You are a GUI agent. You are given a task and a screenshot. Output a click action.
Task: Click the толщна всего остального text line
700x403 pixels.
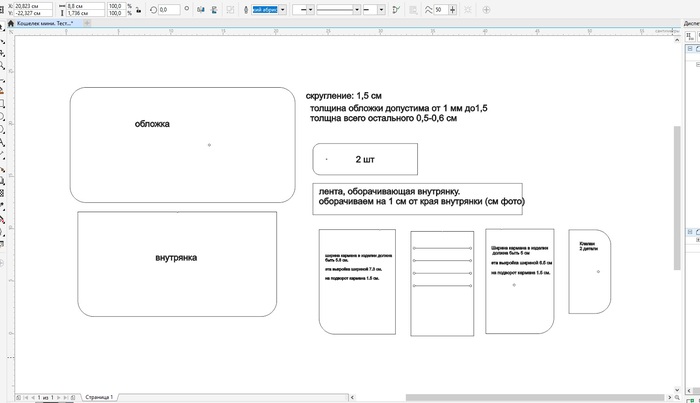pyautogui.click(x=383, y=118)
